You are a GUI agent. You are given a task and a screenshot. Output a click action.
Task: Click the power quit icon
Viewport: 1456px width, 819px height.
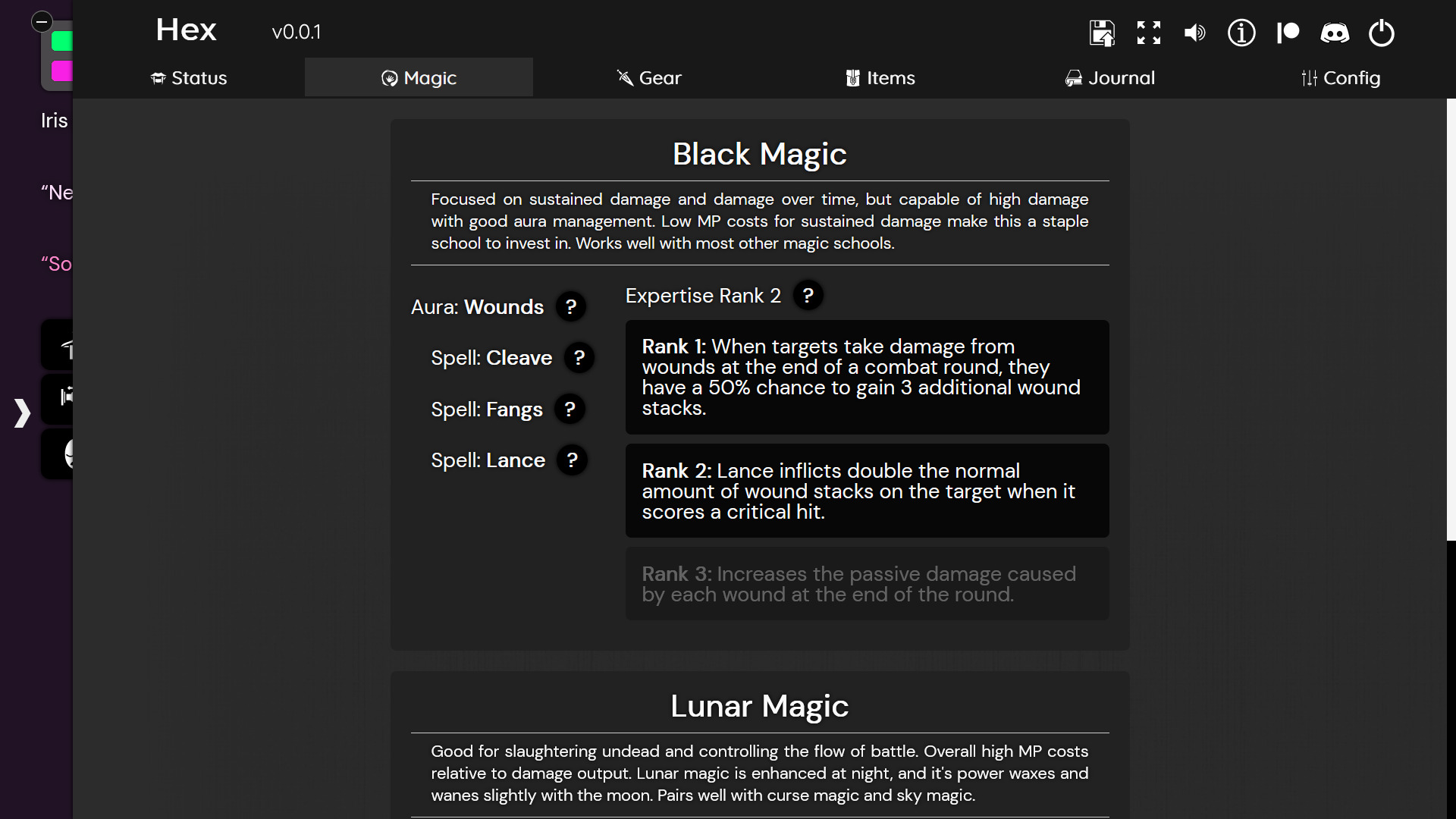click(x=1382, y=33)
